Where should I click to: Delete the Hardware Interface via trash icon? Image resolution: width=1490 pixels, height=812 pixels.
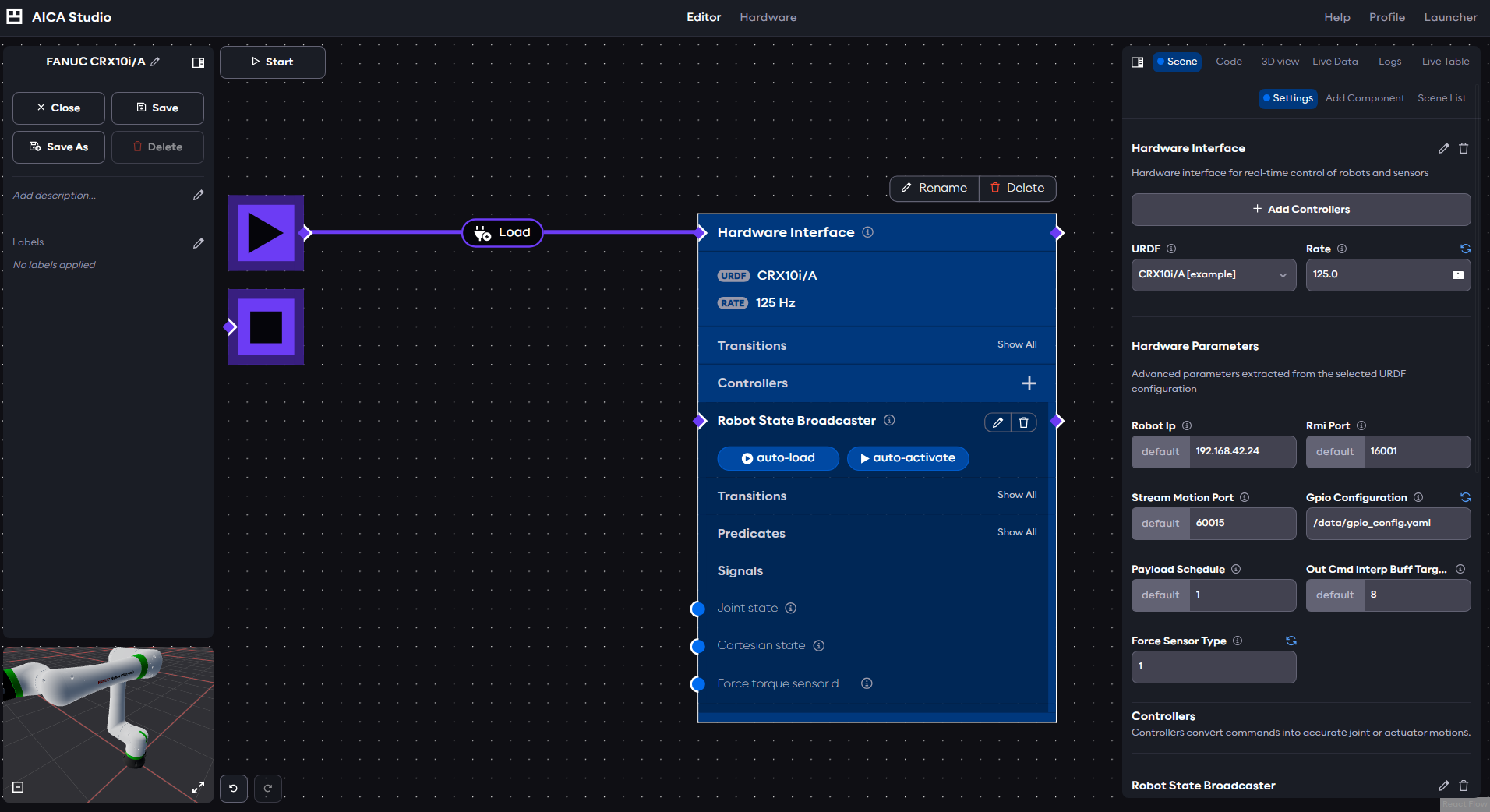(x=1463, y=148)
